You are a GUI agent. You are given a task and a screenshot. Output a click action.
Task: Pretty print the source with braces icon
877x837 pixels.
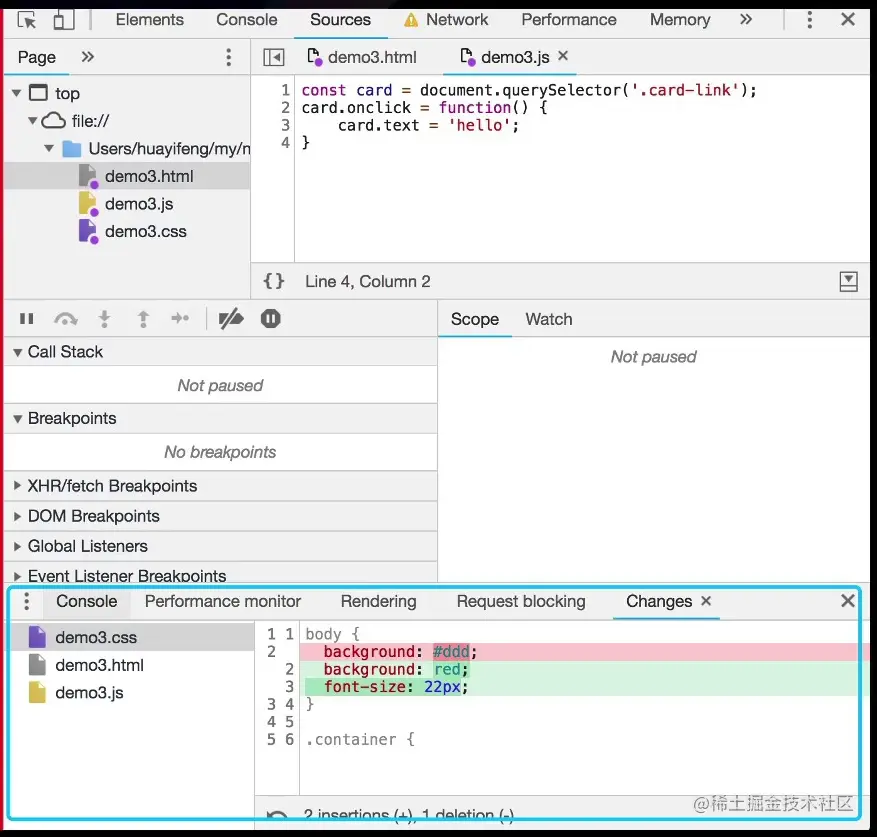coord(274,281)
